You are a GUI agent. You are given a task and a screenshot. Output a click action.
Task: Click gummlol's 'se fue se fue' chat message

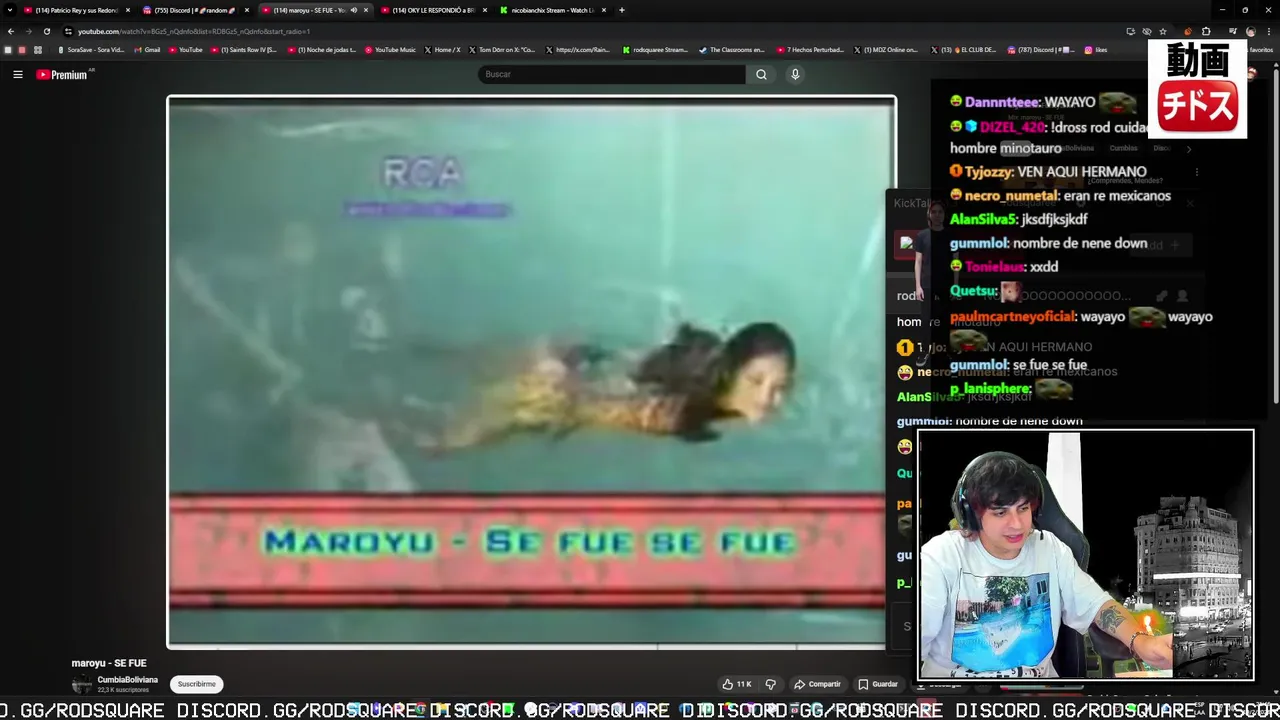[x=1018, y=365]
